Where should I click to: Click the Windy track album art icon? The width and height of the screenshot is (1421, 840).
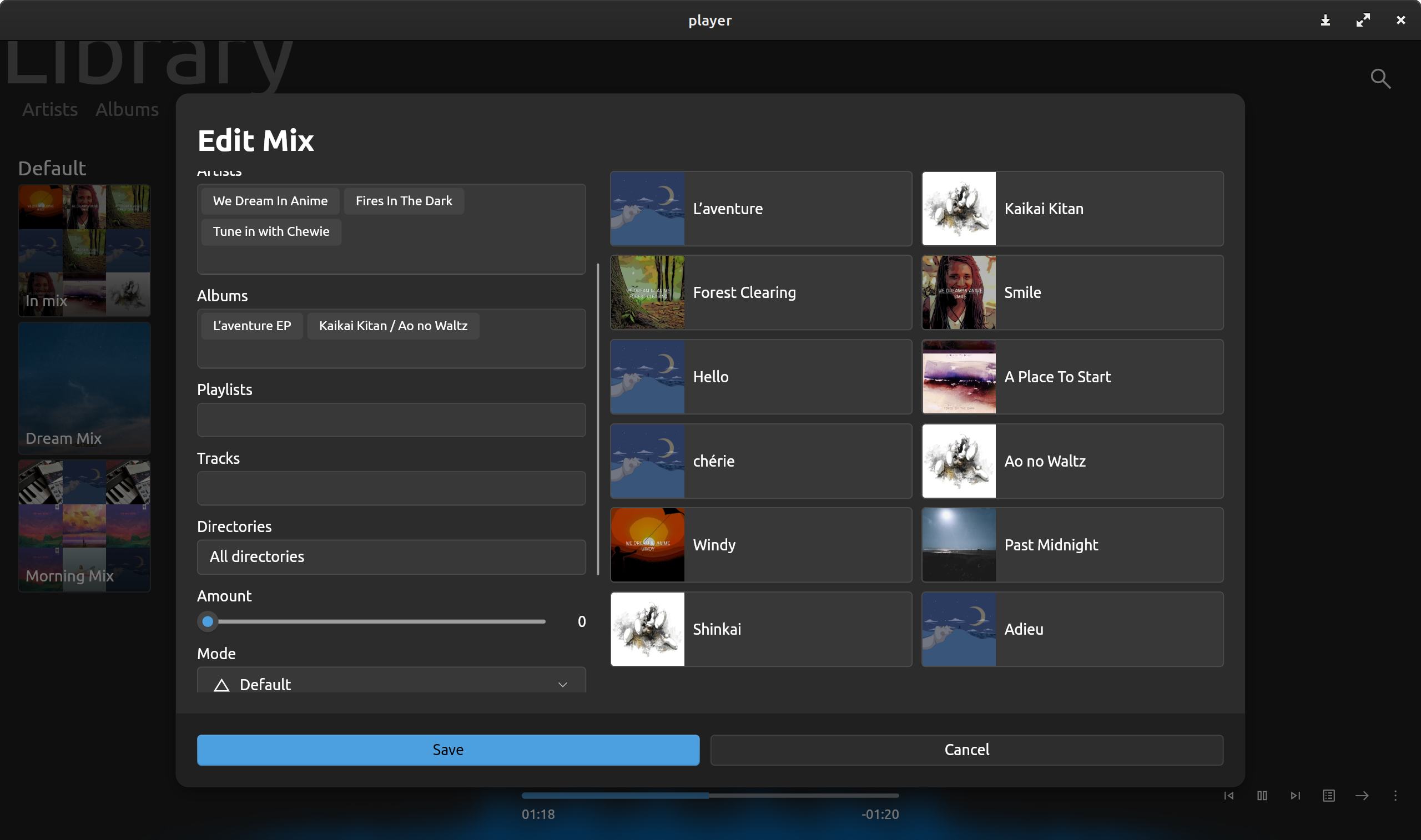point(648,545)
